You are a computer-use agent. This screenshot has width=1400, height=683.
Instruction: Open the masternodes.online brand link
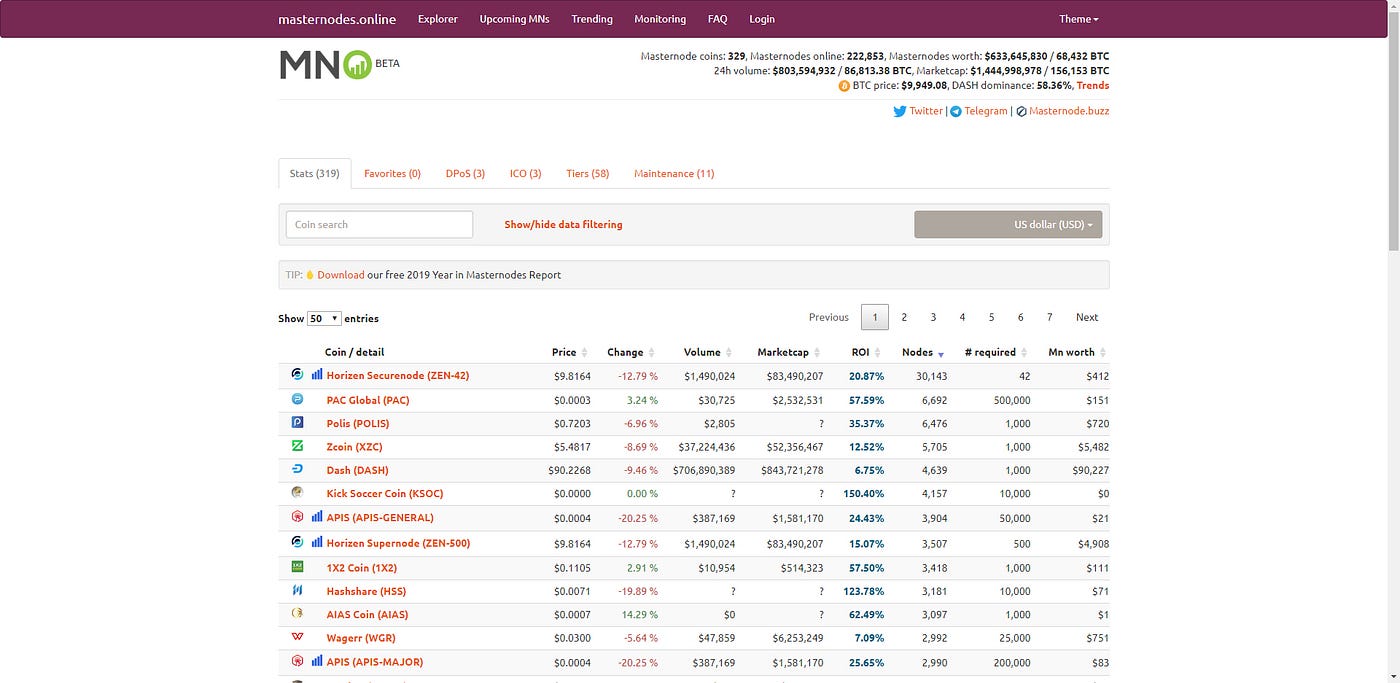point(337,19)
